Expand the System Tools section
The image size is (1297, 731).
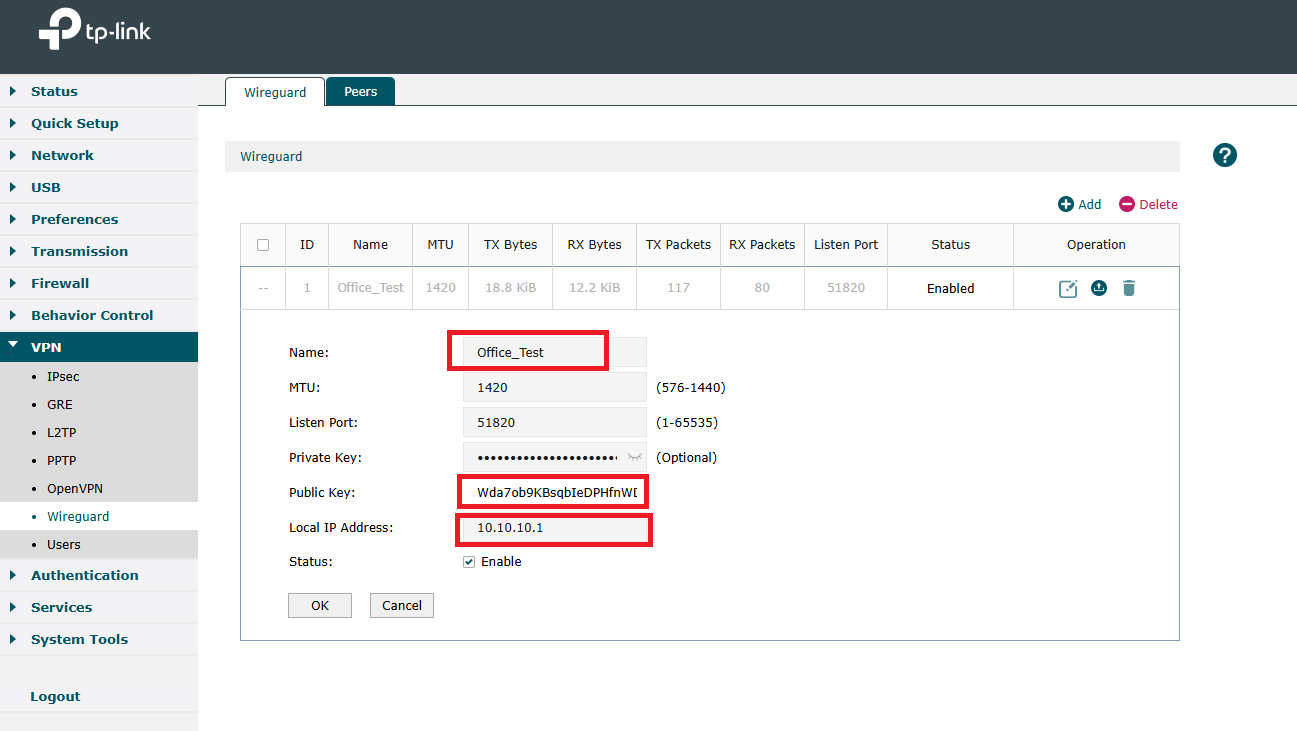tap(99, 639)
